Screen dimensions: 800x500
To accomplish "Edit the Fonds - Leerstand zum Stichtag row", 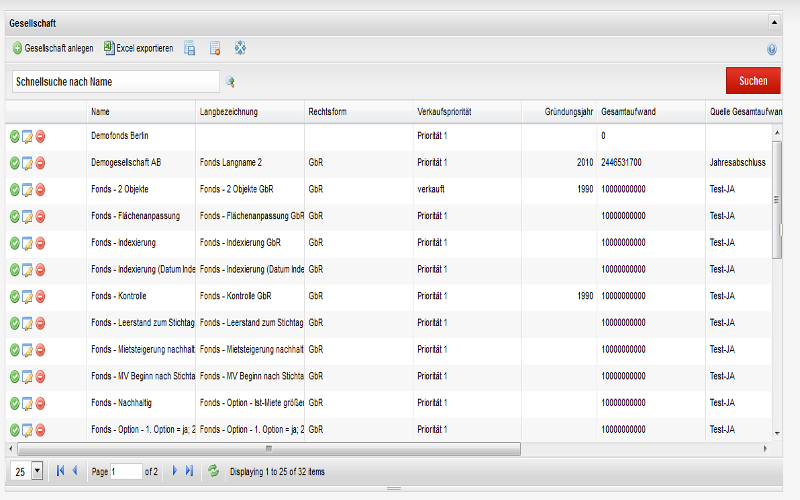I will pos(28,323).
